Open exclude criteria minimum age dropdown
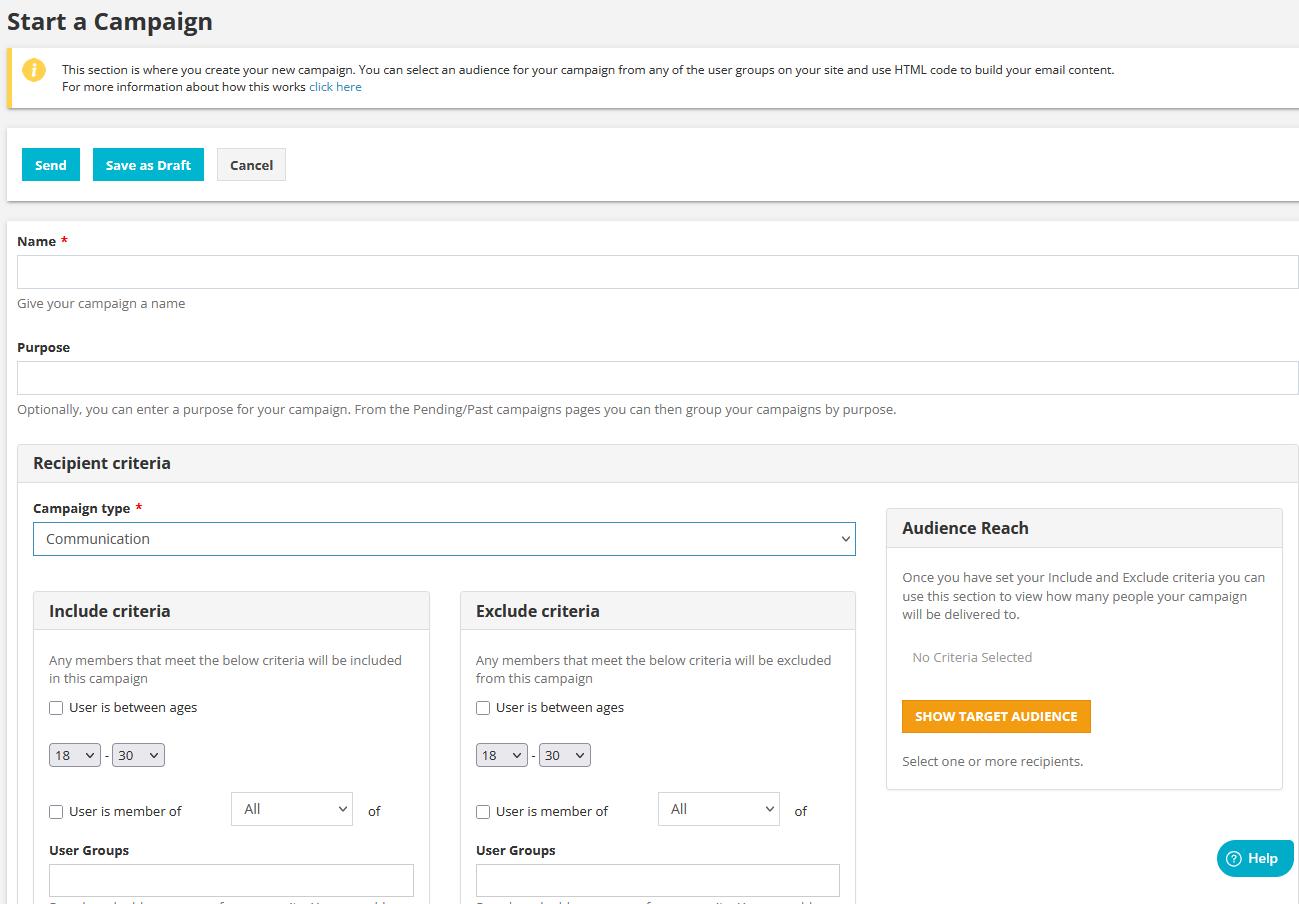1299x904 pixels. [x=501, y=755]
